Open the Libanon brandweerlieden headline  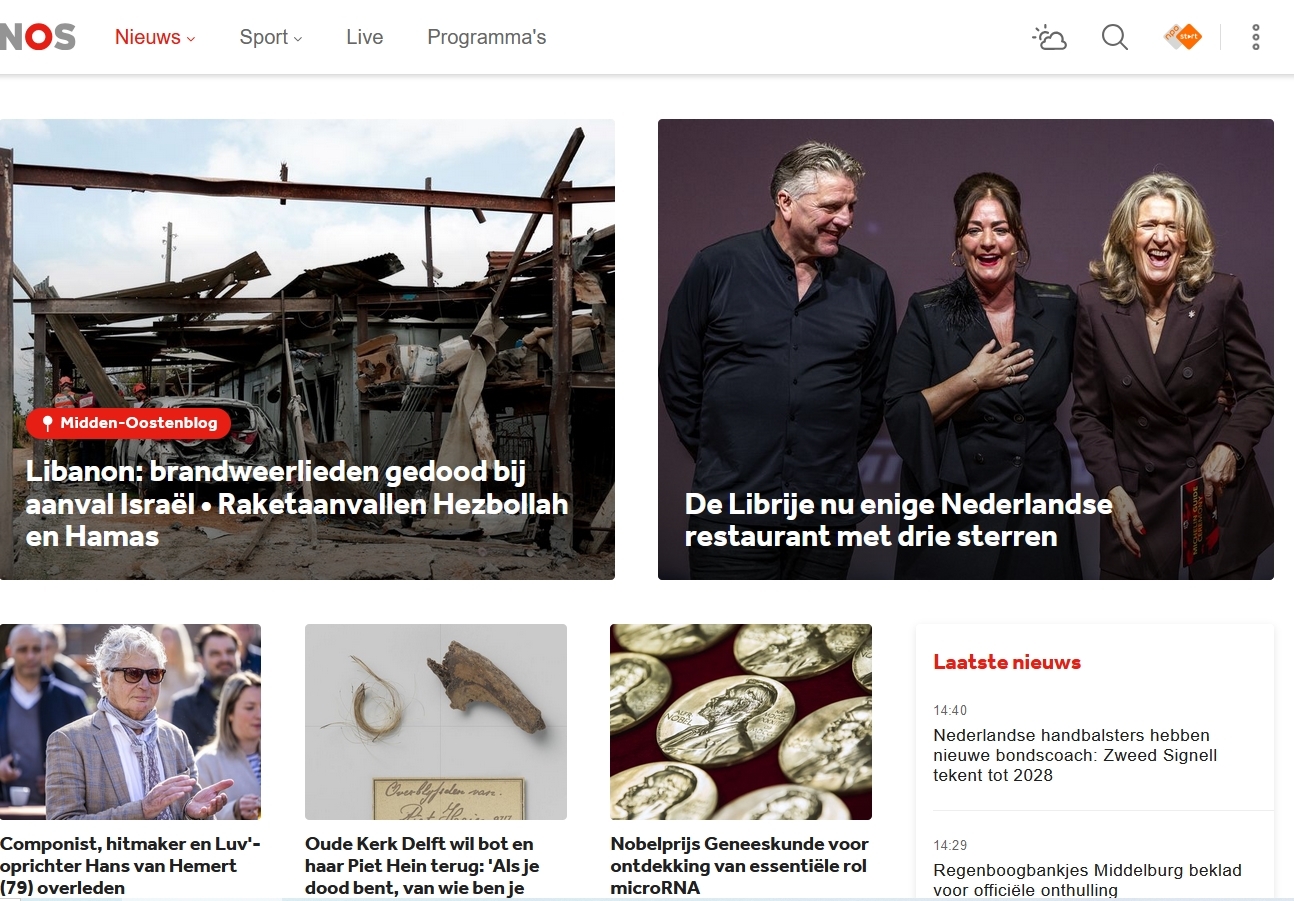pos(297,504)
